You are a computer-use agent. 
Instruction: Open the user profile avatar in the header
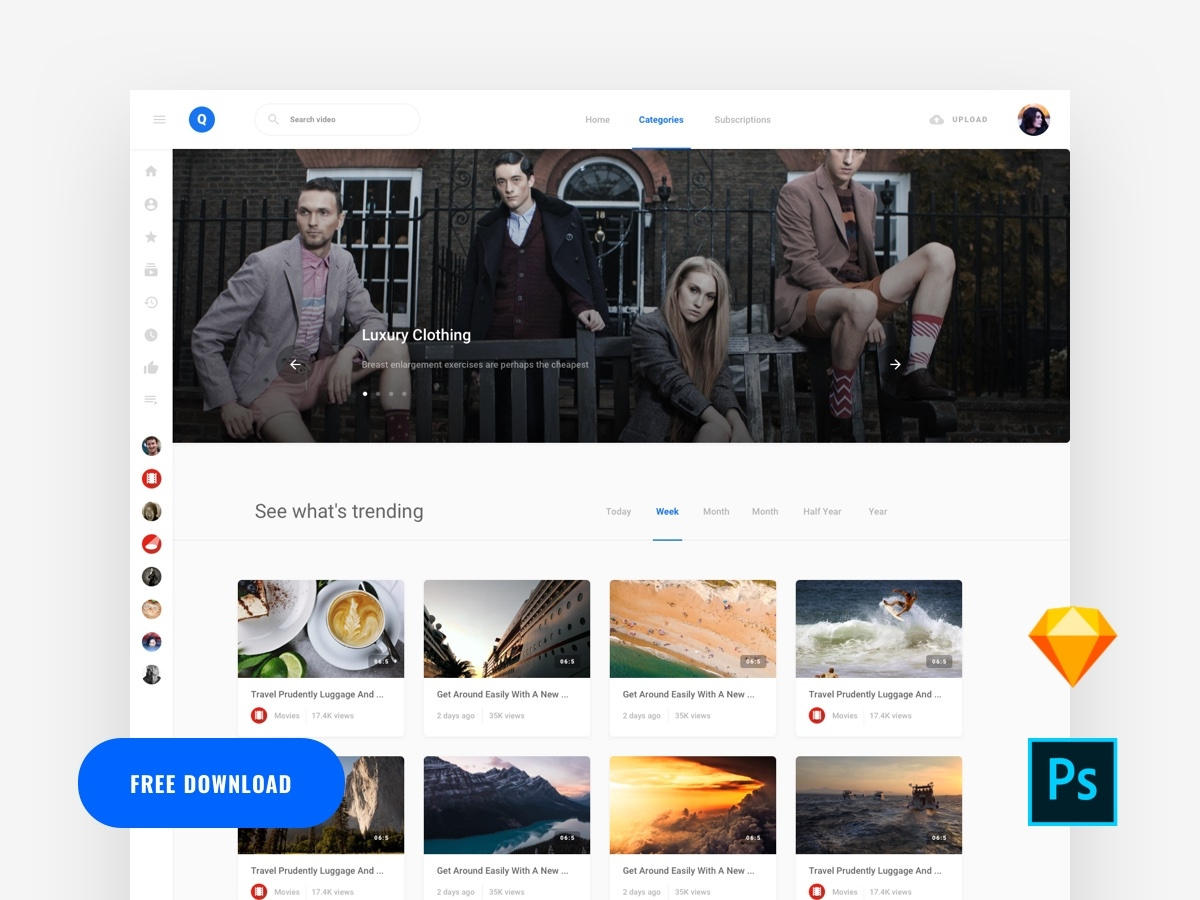click(1034, 120)
